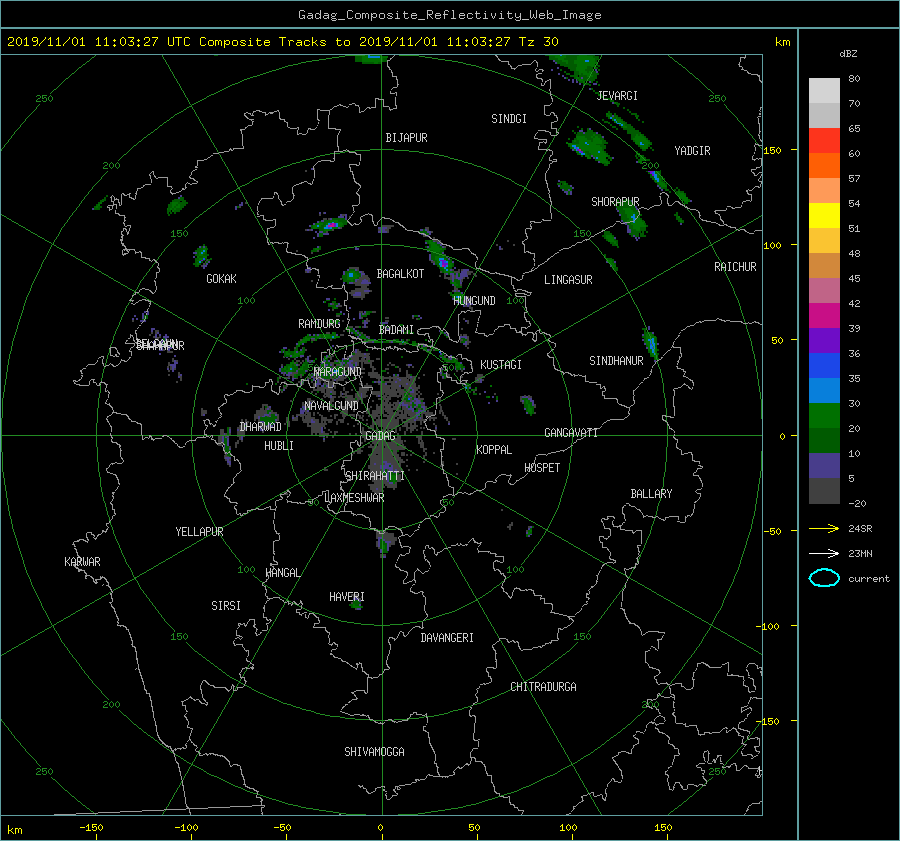
Task: Click the 80 dBZ light grey swatch
Action: tap(824, 91)
